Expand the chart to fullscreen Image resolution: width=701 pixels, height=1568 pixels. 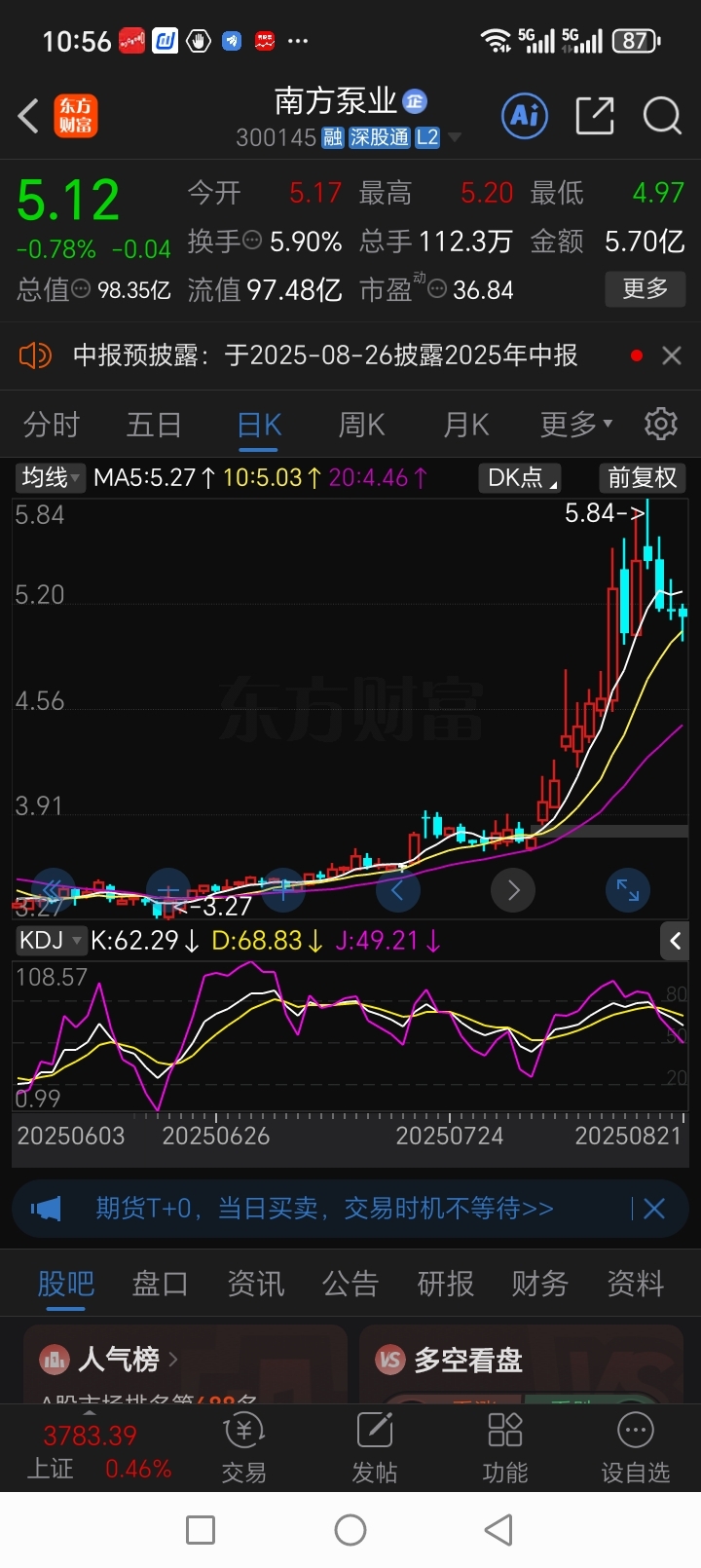click(x=628, y=890)
